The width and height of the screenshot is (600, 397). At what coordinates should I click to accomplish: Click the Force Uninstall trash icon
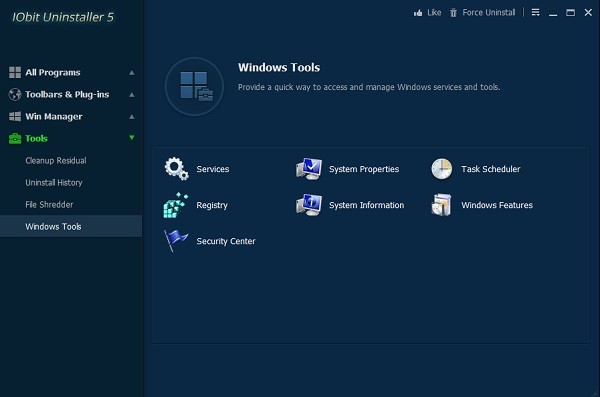coord(453,13)
